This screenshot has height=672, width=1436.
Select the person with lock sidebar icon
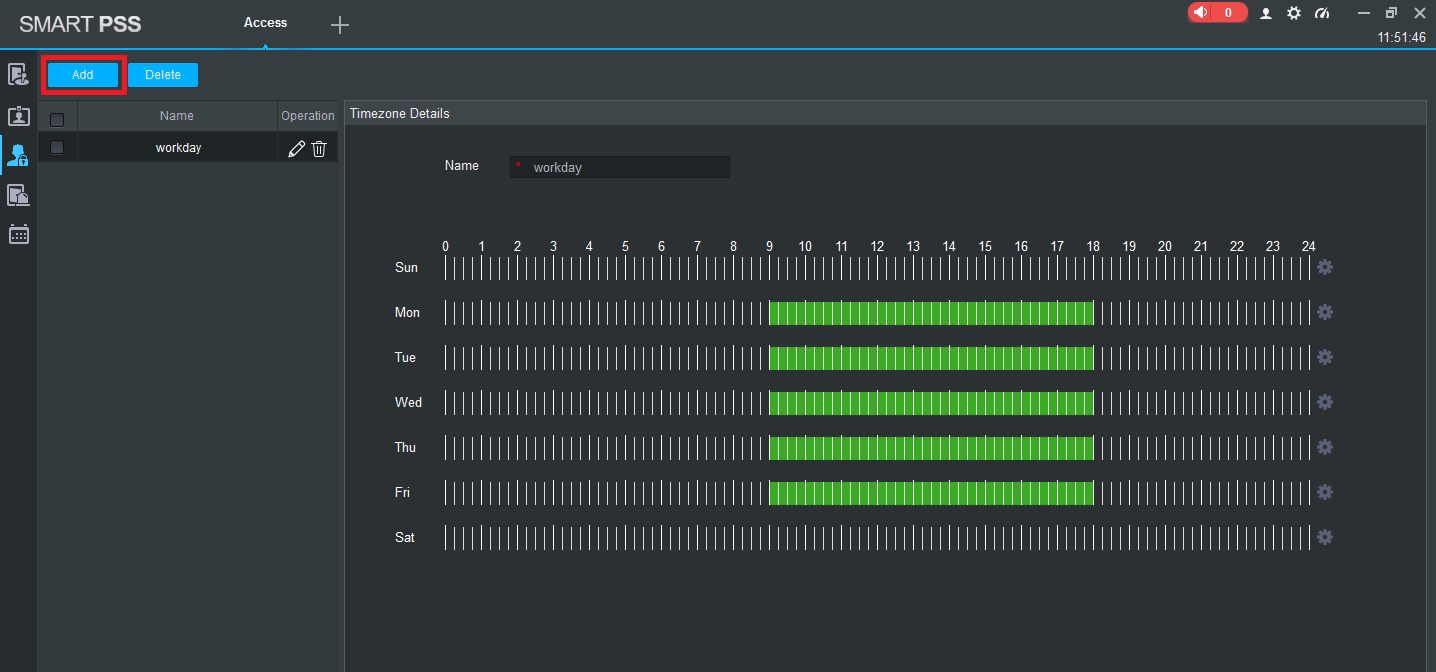click(18, 155)
